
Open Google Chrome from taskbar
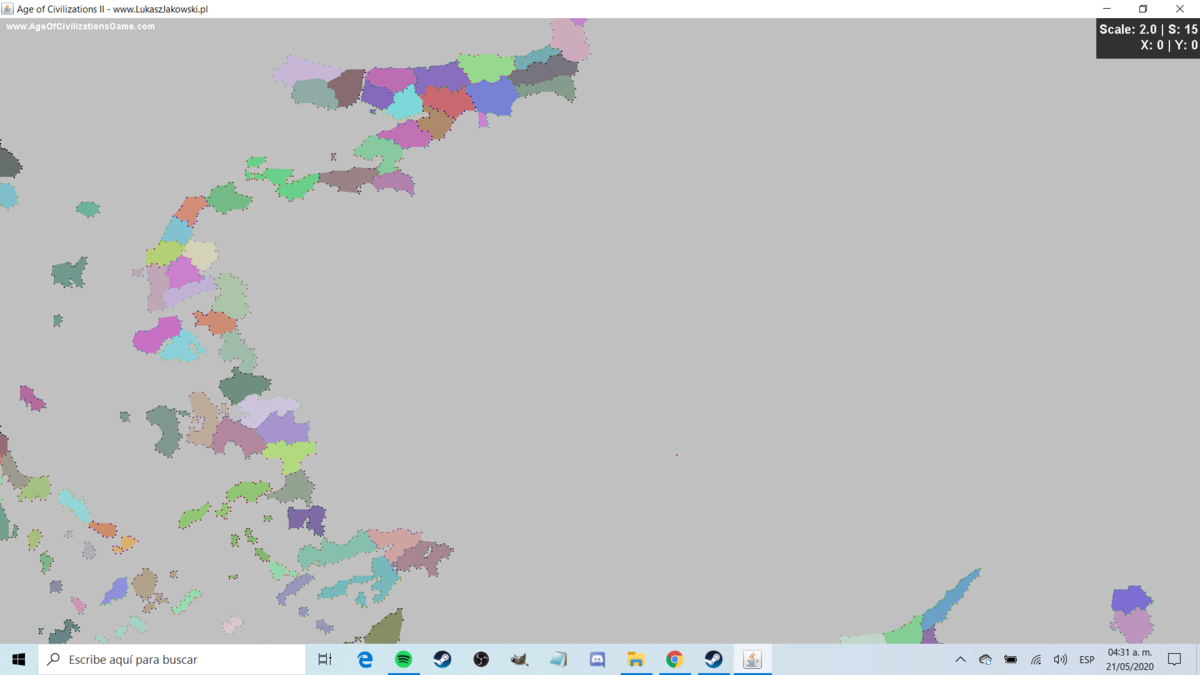point(675,659)
